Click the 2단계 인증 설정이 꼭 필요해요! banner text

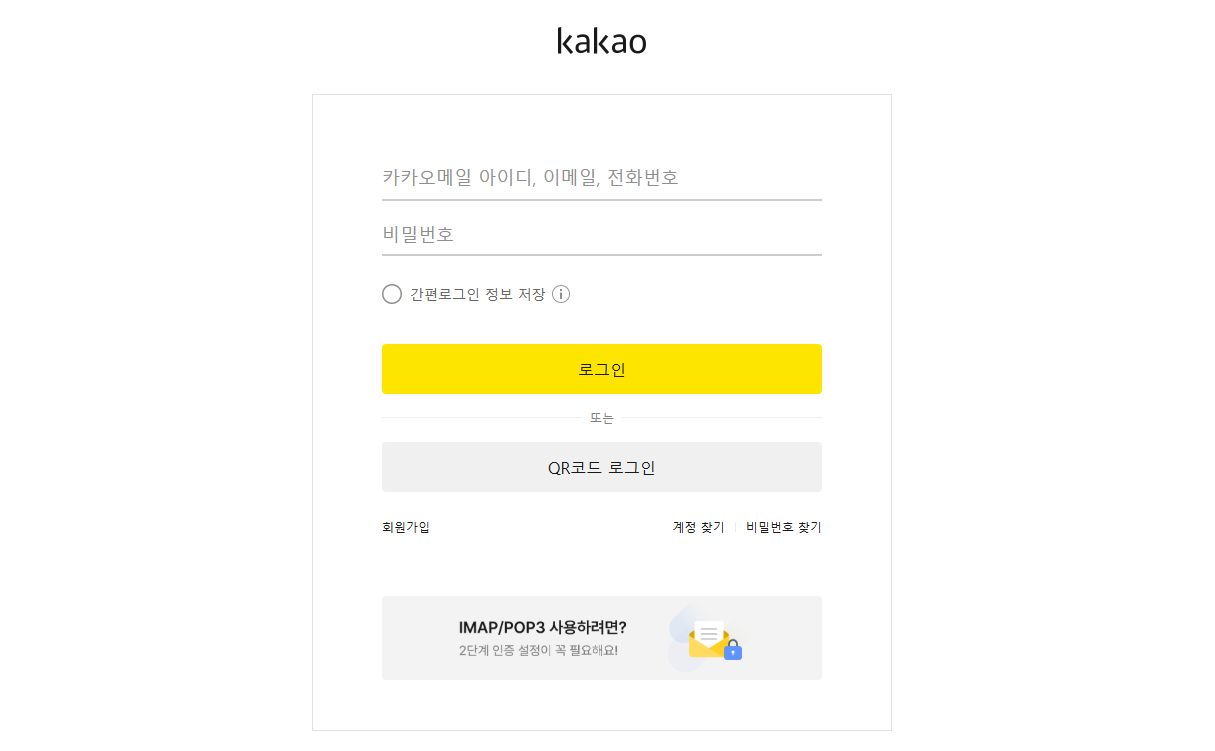538,651
